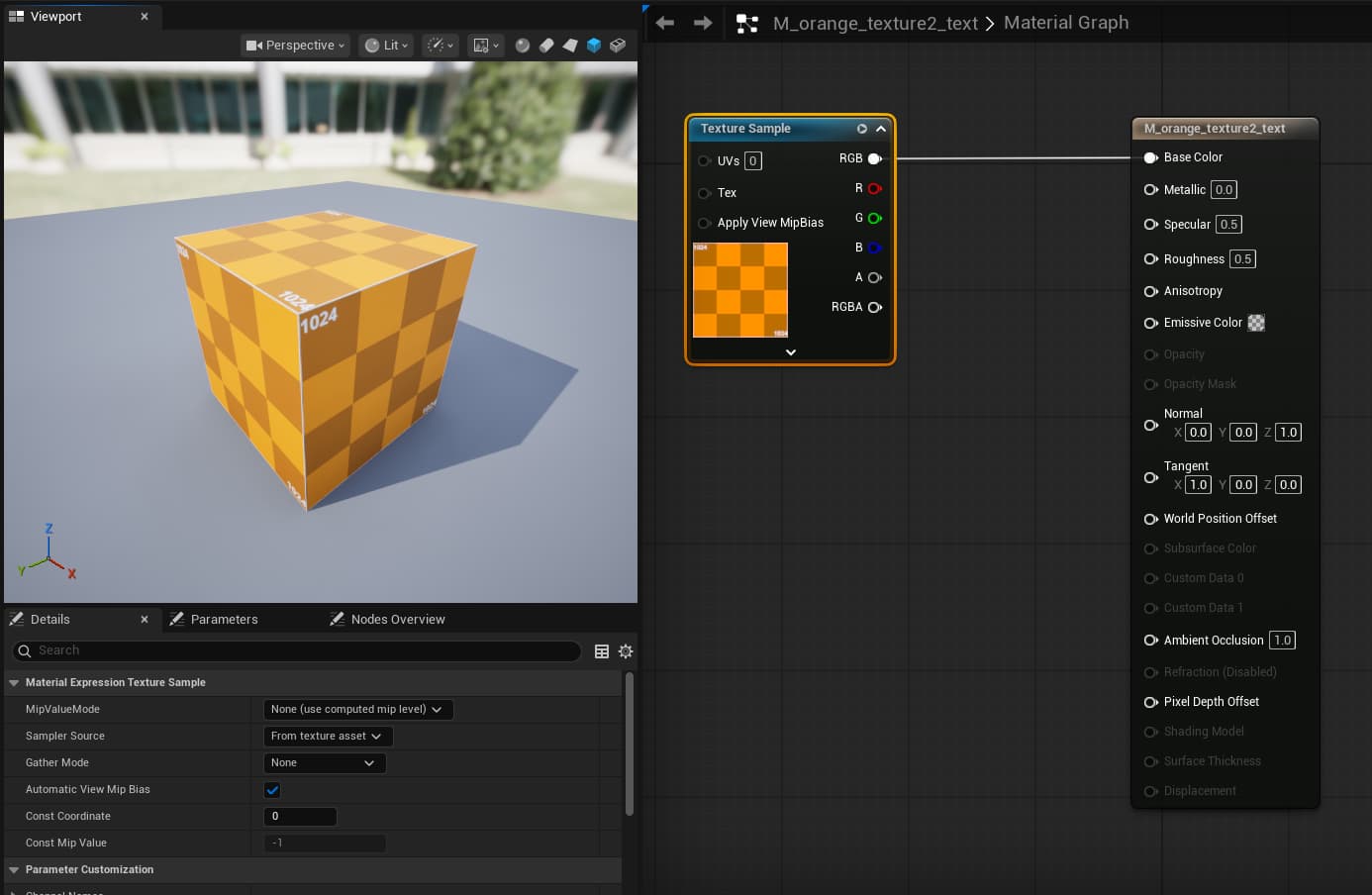Select the cube preview mesh

point(594,46)
